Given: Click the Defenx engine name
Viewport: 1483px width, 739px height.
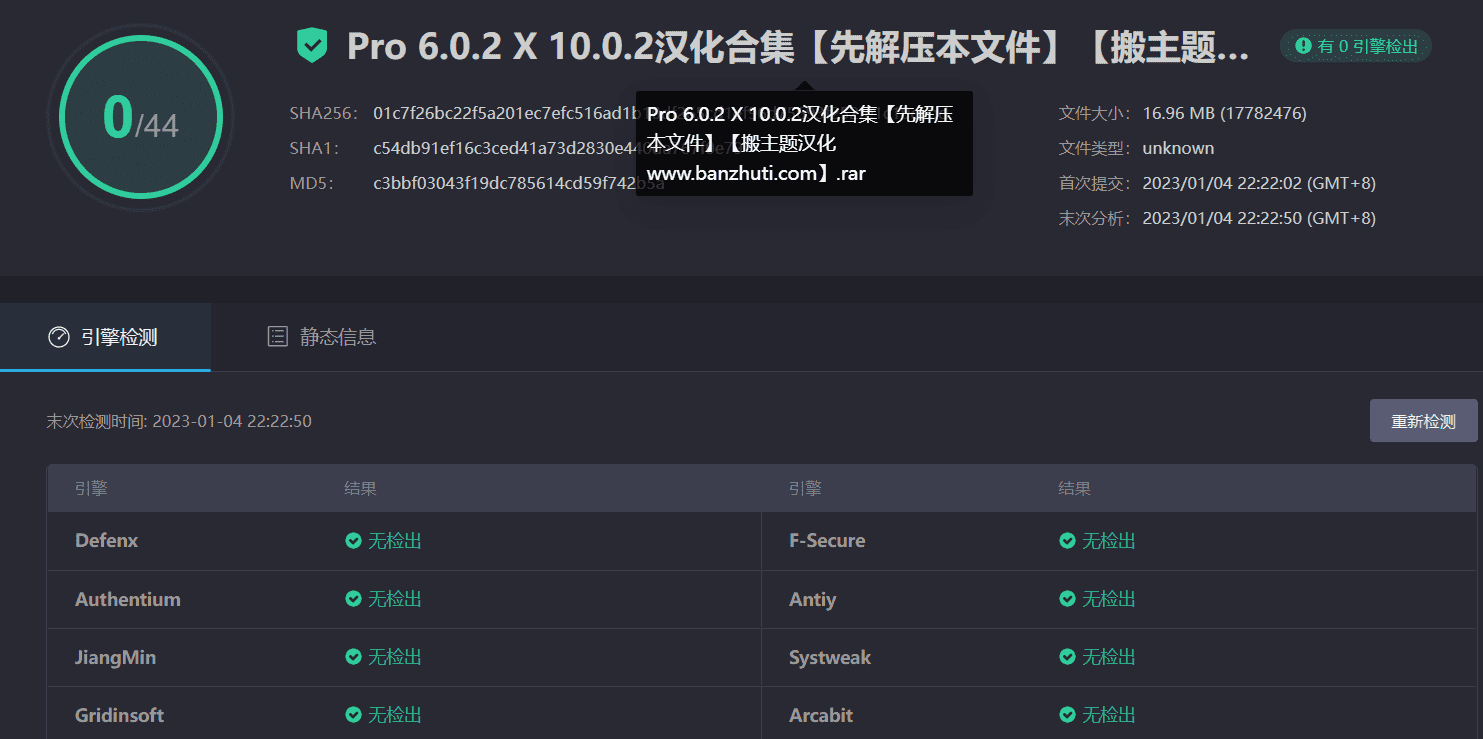Looking at the screenshot, I should [107, 541].
